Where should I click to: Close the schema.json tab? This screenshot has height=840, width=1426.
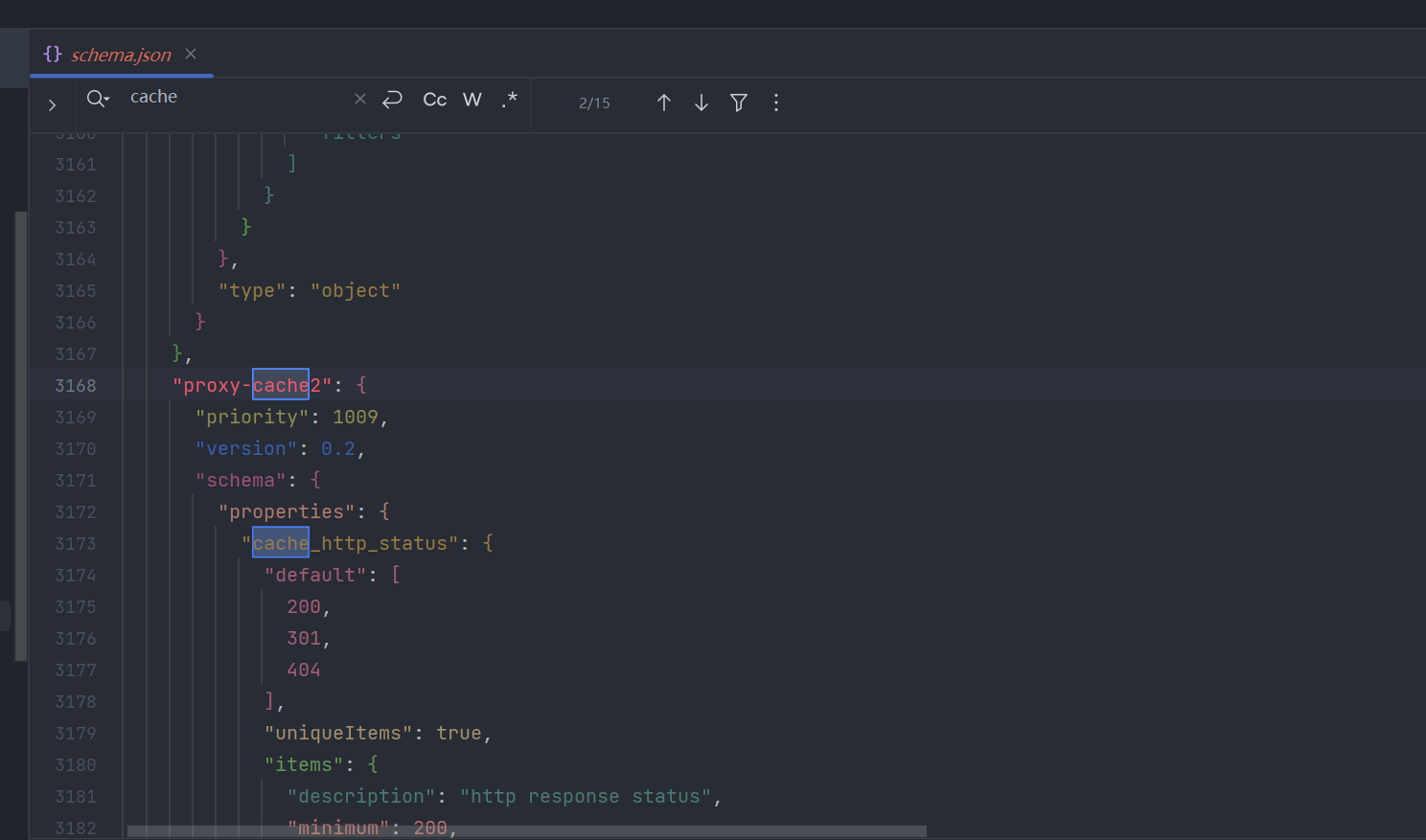(x=191, y=54)
